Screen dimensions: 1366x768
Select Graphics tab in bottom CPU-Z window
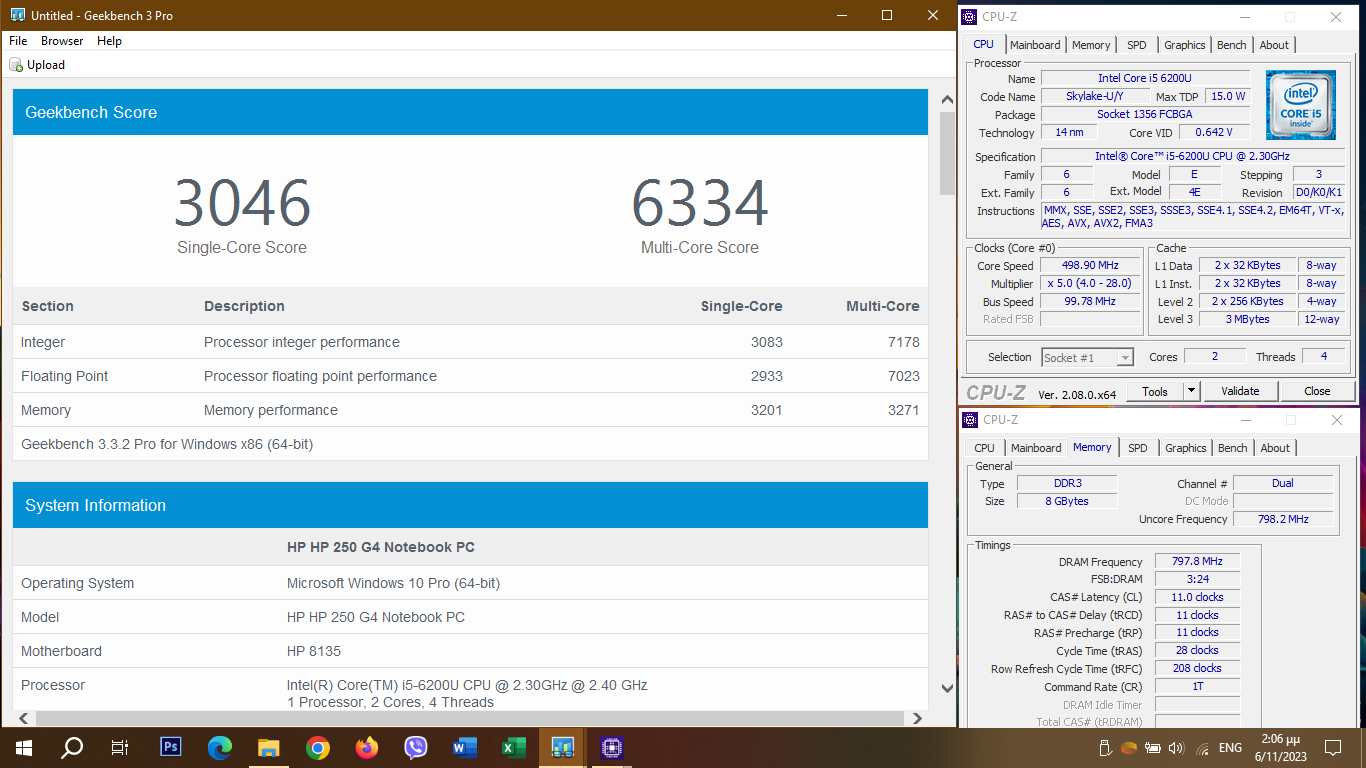[x=1186, y=448]
